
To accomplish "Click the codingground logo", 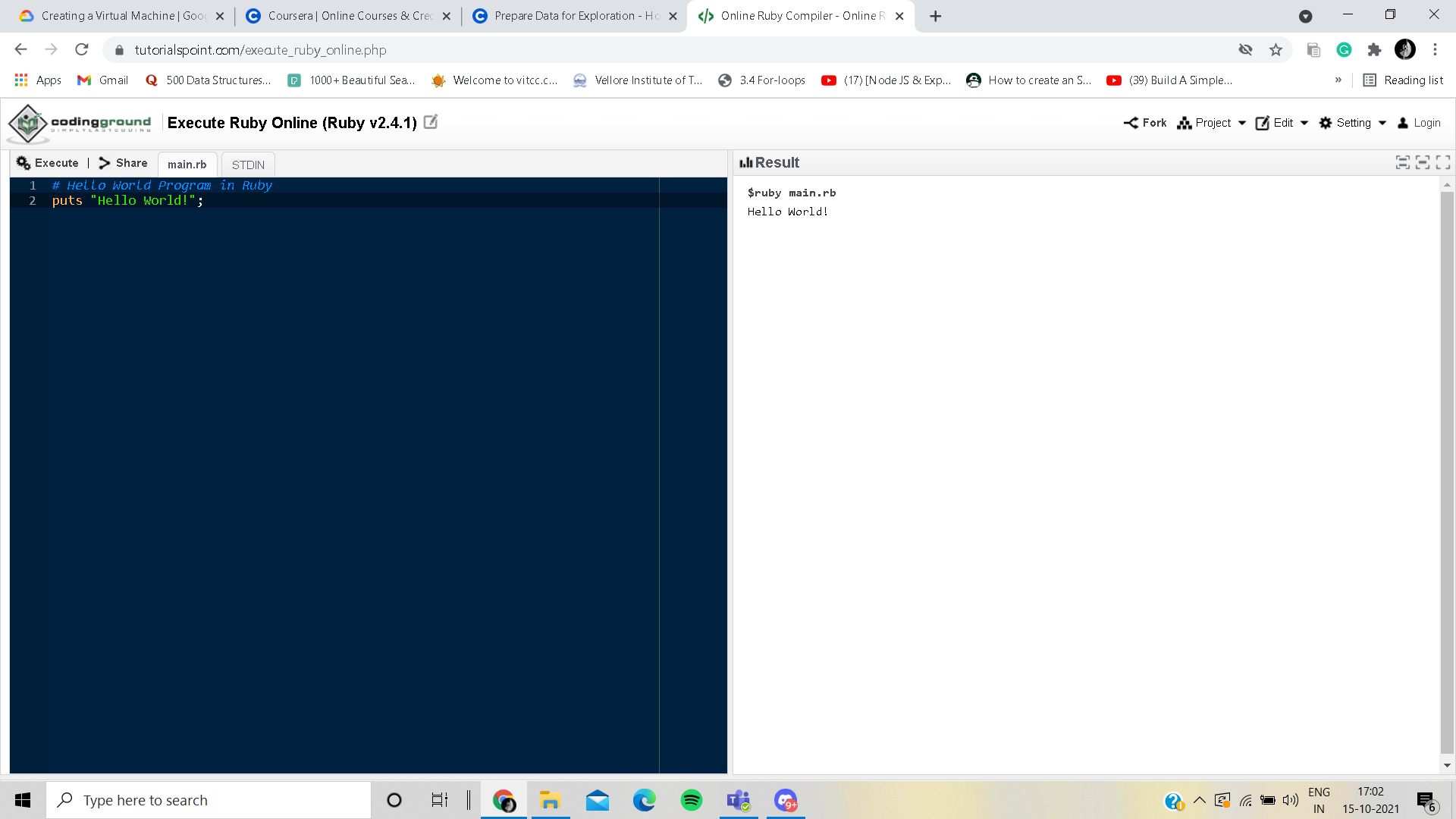I will [x=80, y=123].
